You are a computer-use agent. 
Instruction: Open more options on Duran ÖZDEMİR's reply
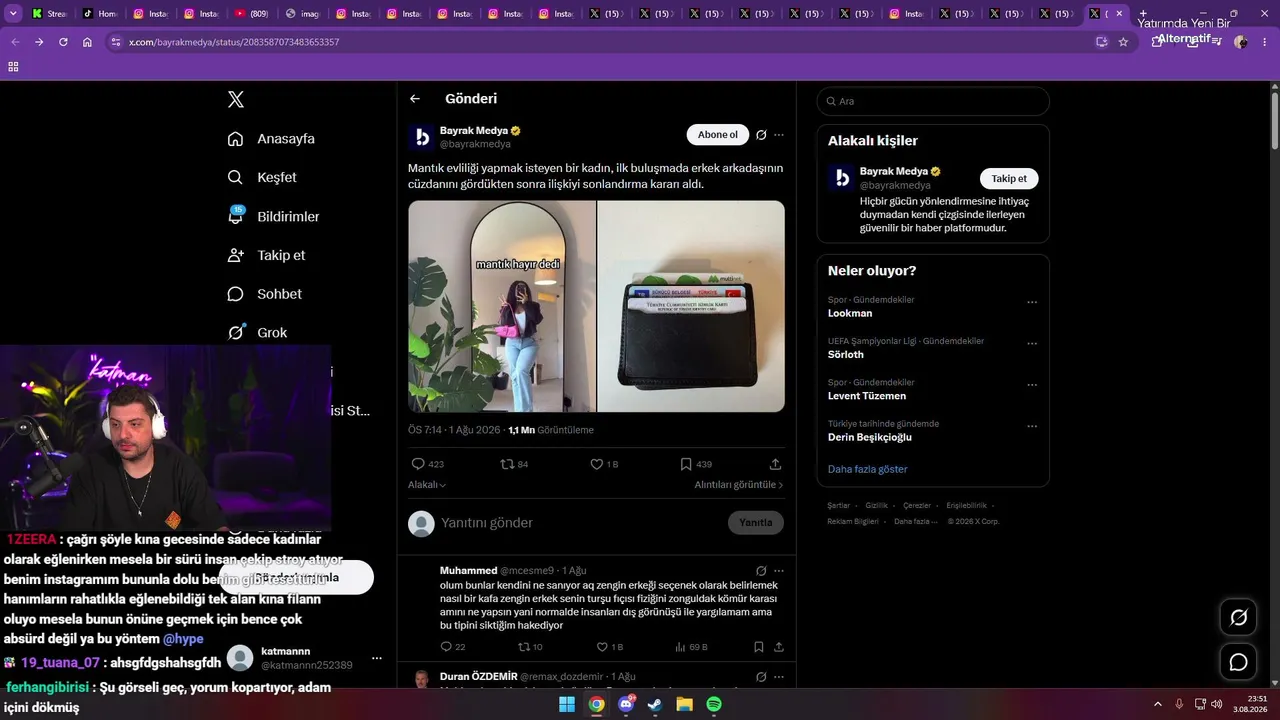pyautogui.click(x=779, y=677)
